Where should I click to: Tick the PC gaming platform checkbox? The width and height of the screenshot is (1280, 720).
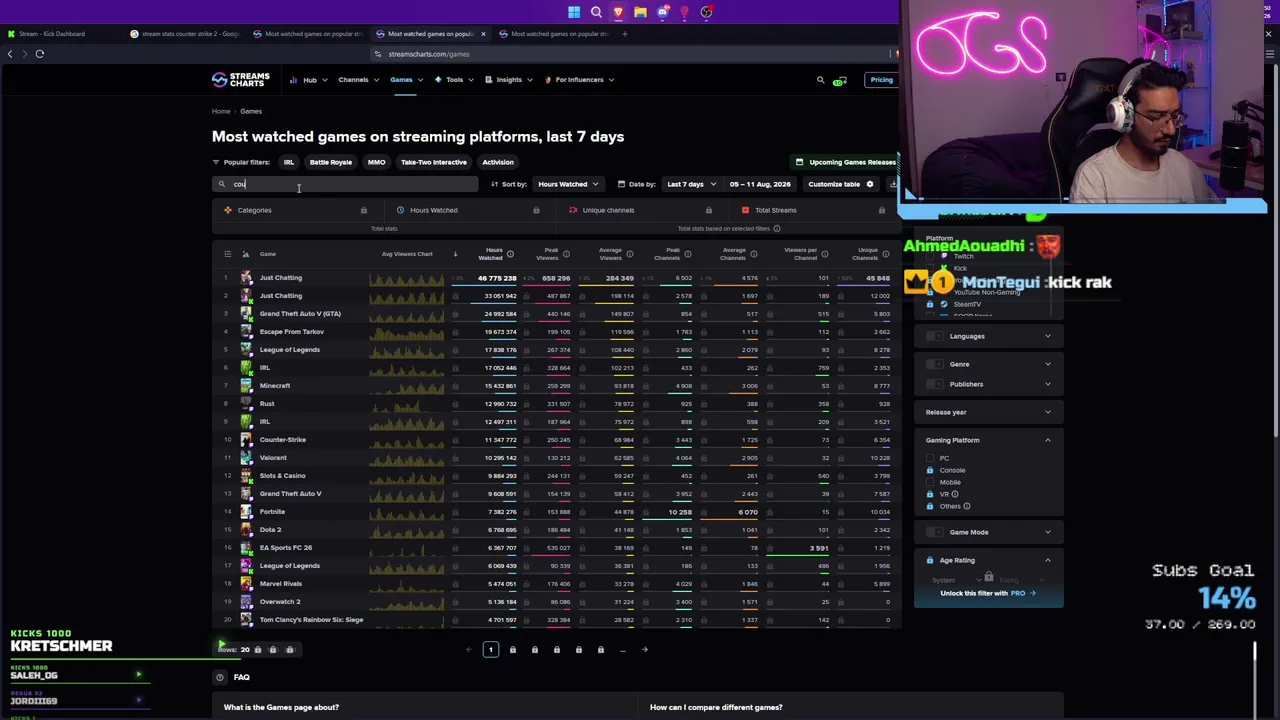(930, 458)
